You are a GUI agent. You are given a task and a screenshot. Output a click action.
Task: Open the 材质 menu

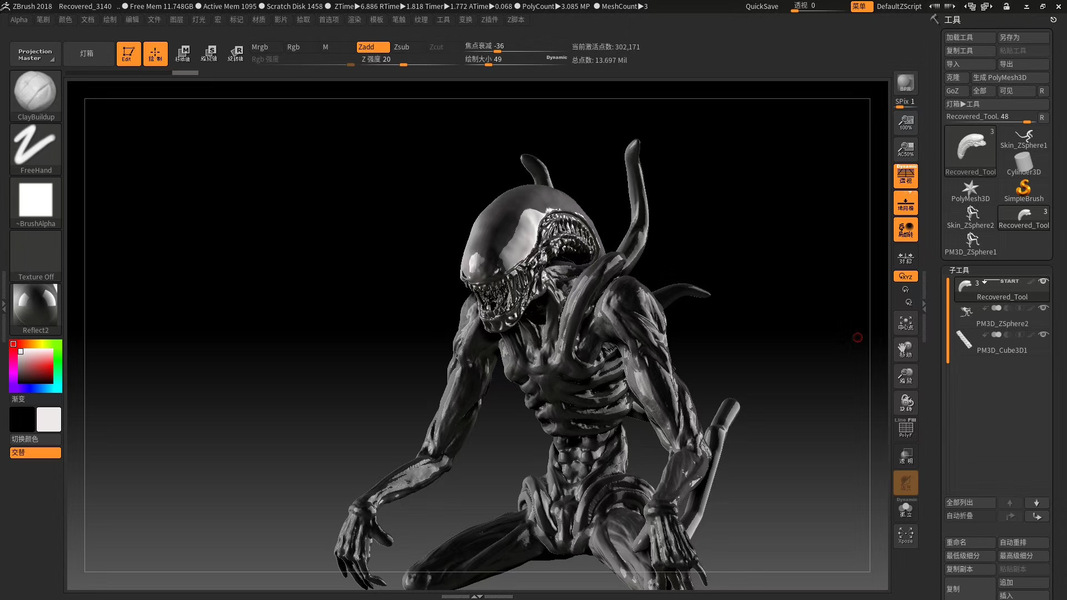click(259, 20)
